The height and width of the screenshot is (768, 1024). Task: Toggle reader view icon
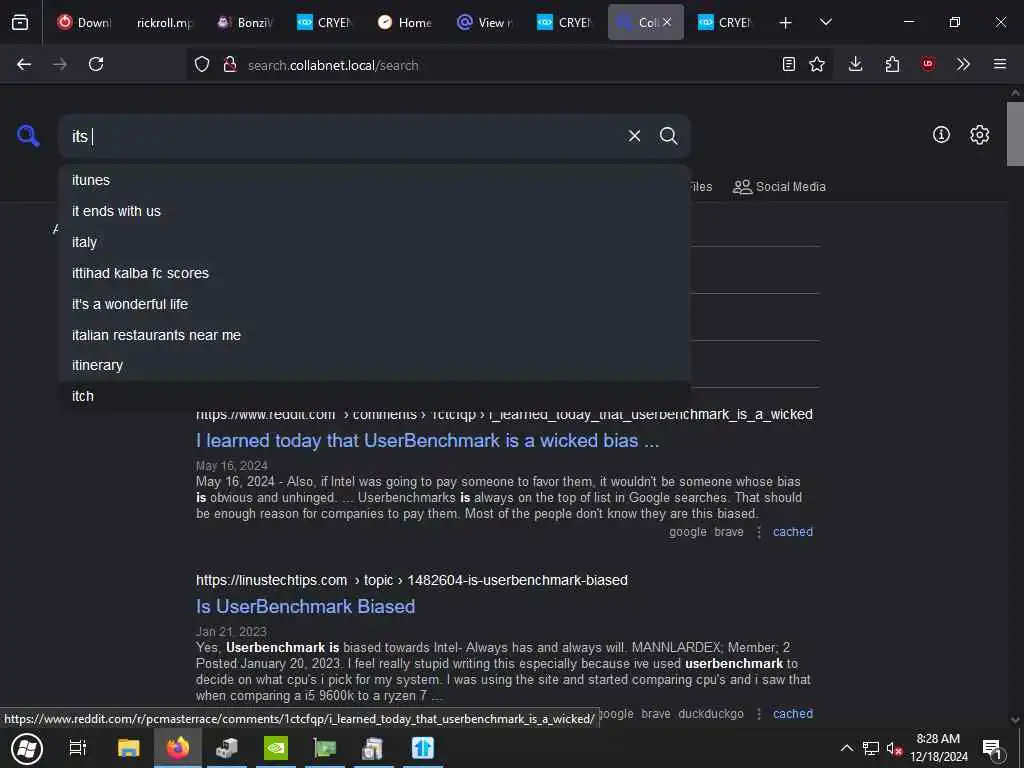pyautogui.click(x=789, y=64)
